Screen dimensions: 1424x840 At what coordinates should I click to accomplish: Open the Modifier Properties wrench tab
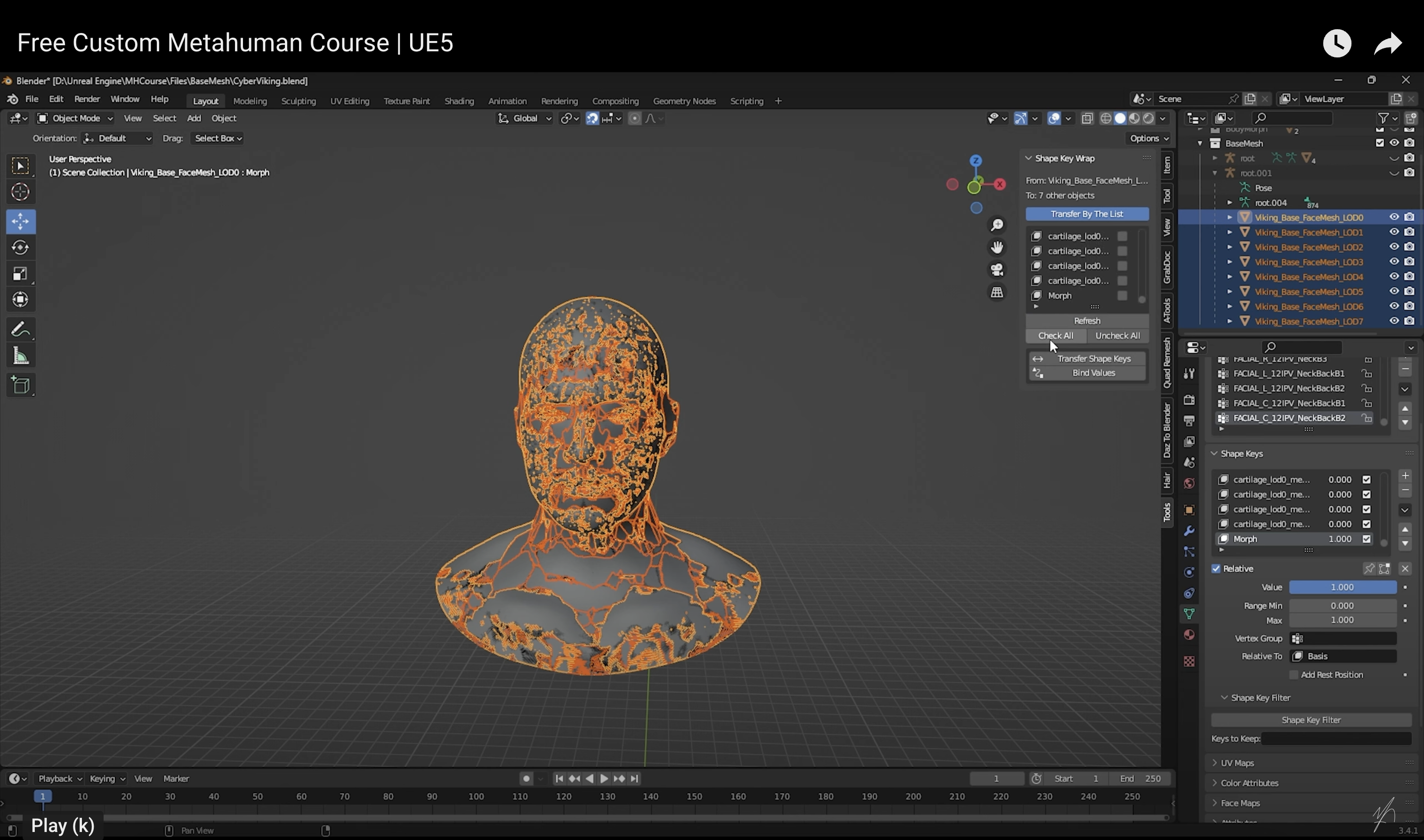click(1189, 531)
